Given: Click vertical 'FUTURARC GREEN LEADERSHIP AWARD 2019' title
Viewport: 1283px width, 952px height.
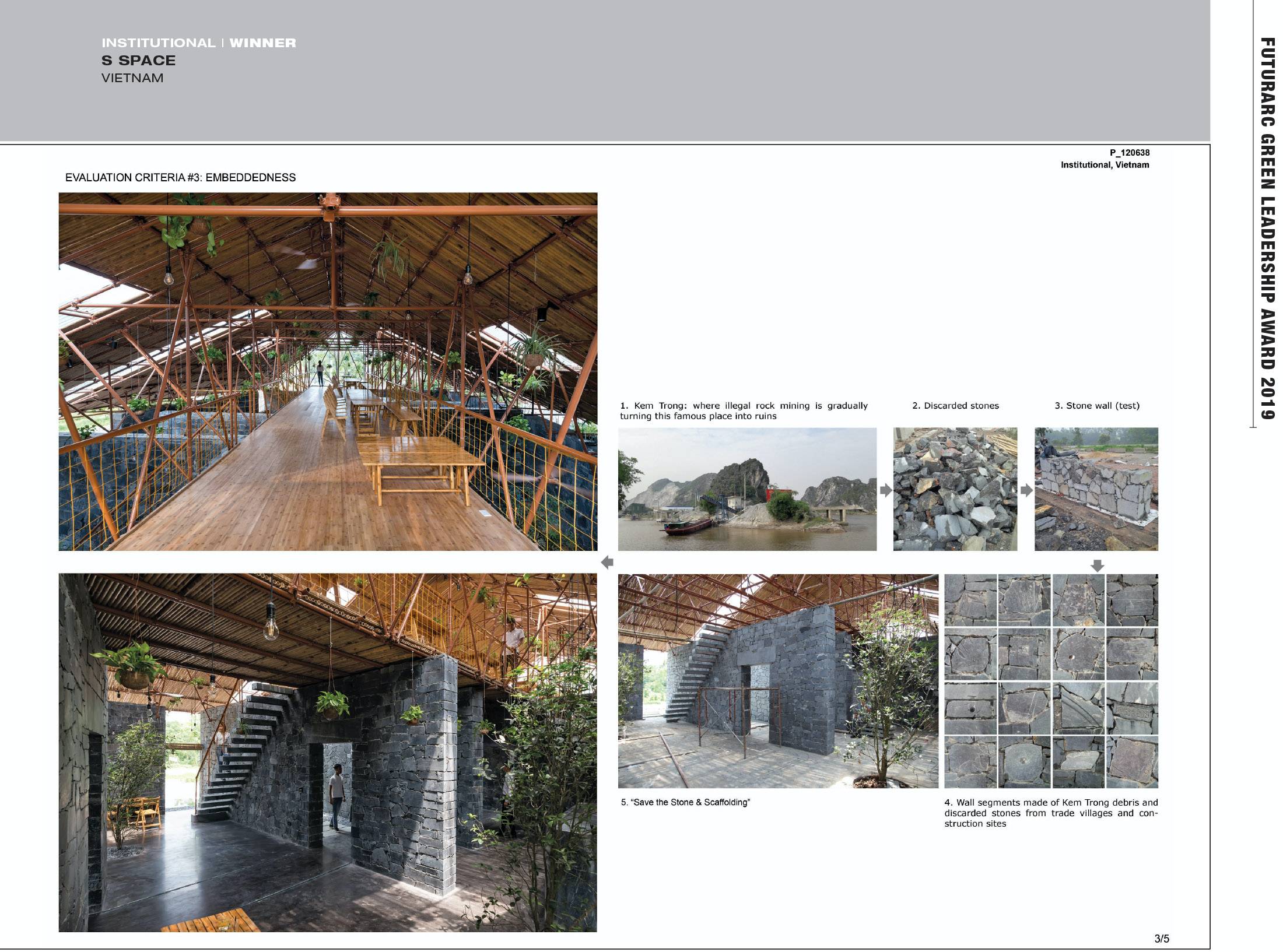Looking at the screenshot, I should tap(1267, 229).
